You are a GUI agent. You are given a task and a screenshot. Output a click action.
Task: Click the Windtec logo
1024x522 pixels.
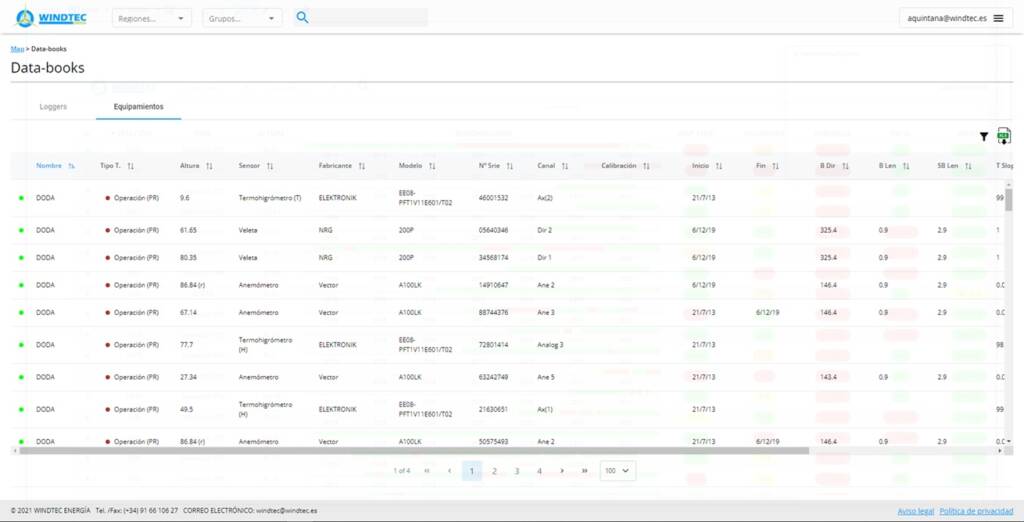pyautogui.click(x=52, y=18)
